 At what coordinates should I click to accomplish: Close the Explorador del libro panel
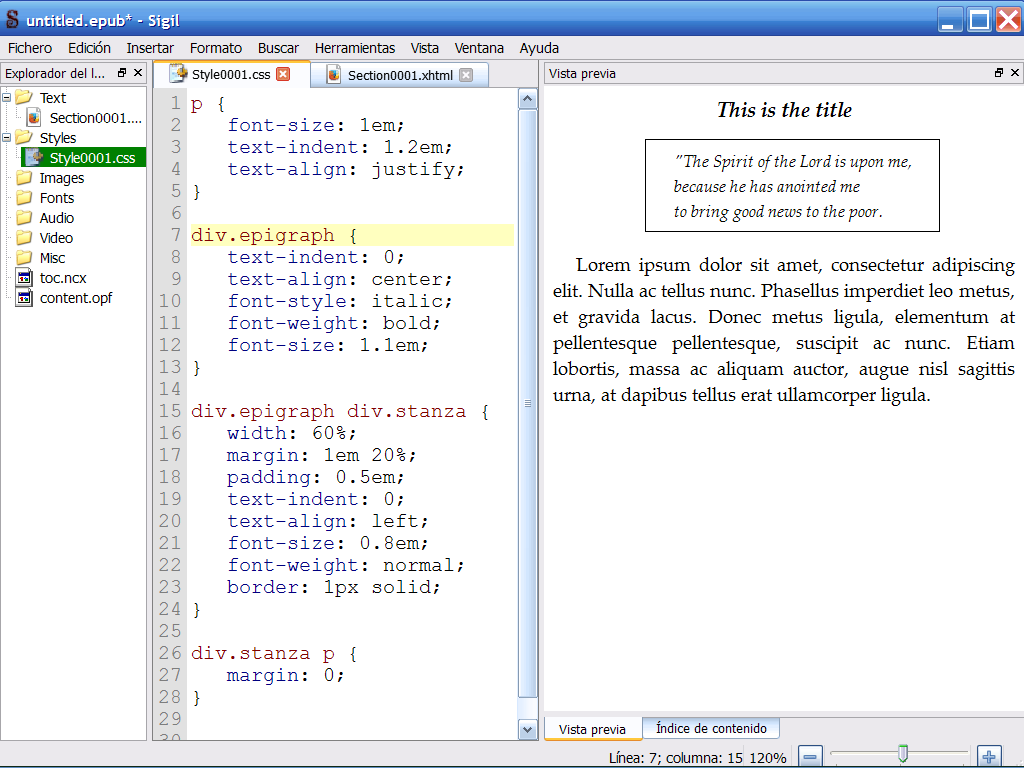[138, 73]
